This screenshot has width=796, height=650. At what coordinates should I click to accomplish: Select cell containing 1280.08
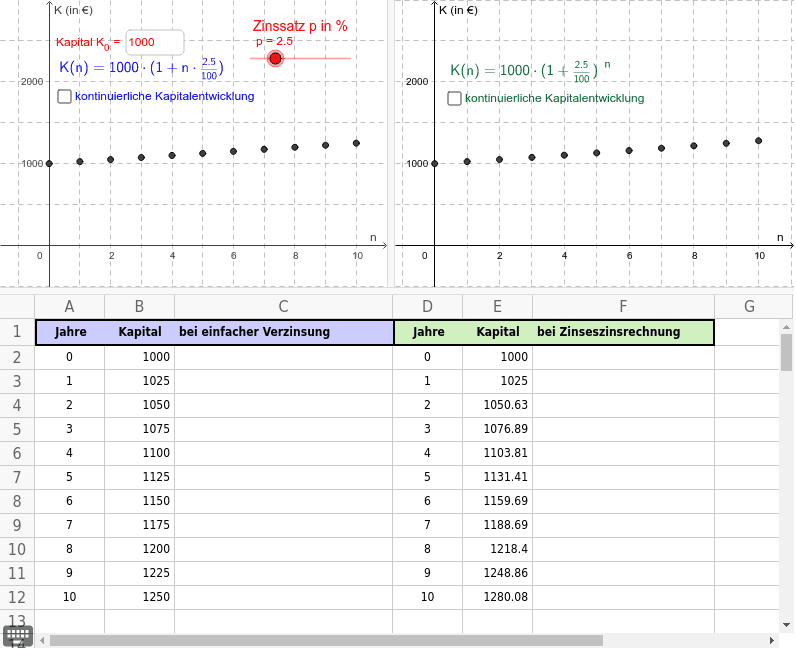click(498, 597)
